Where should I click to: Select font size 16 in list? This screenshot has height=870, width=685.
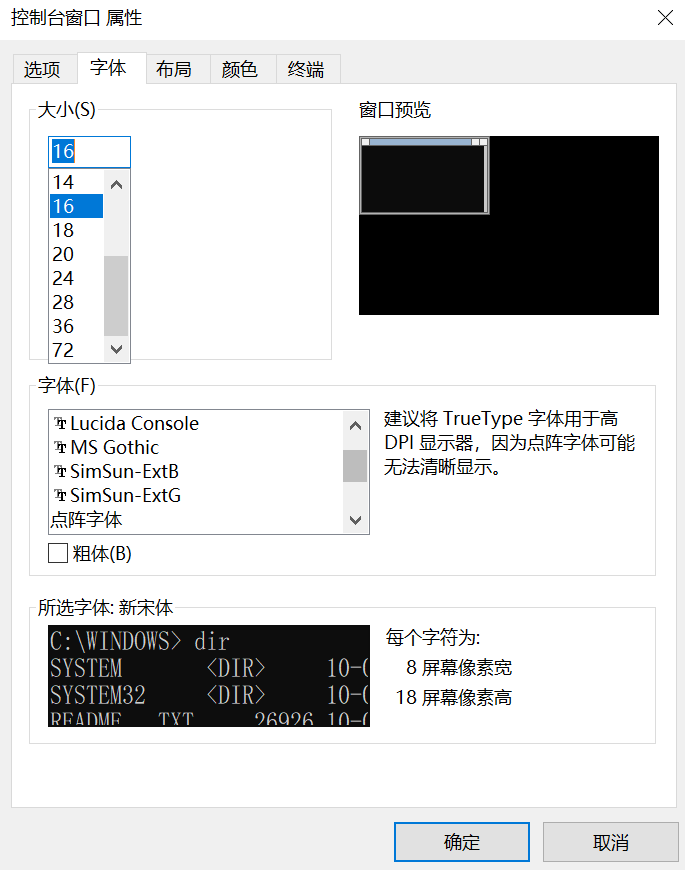(76, 206)
